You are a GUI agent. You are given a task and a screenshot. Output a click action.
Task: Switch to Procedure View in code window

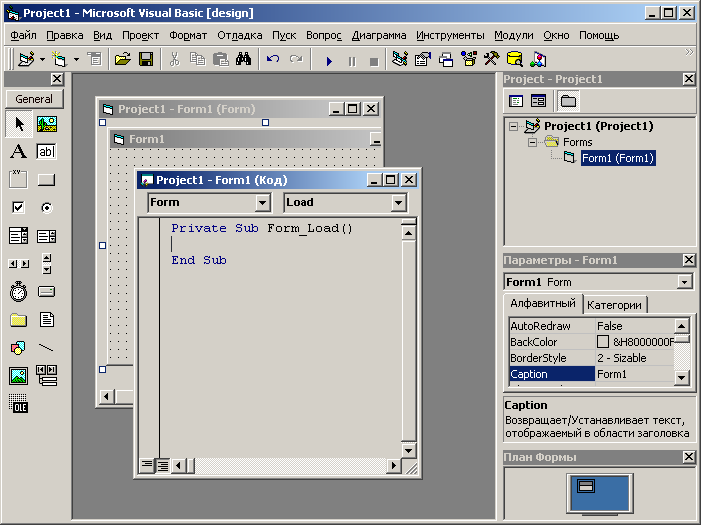coord(147,465)
